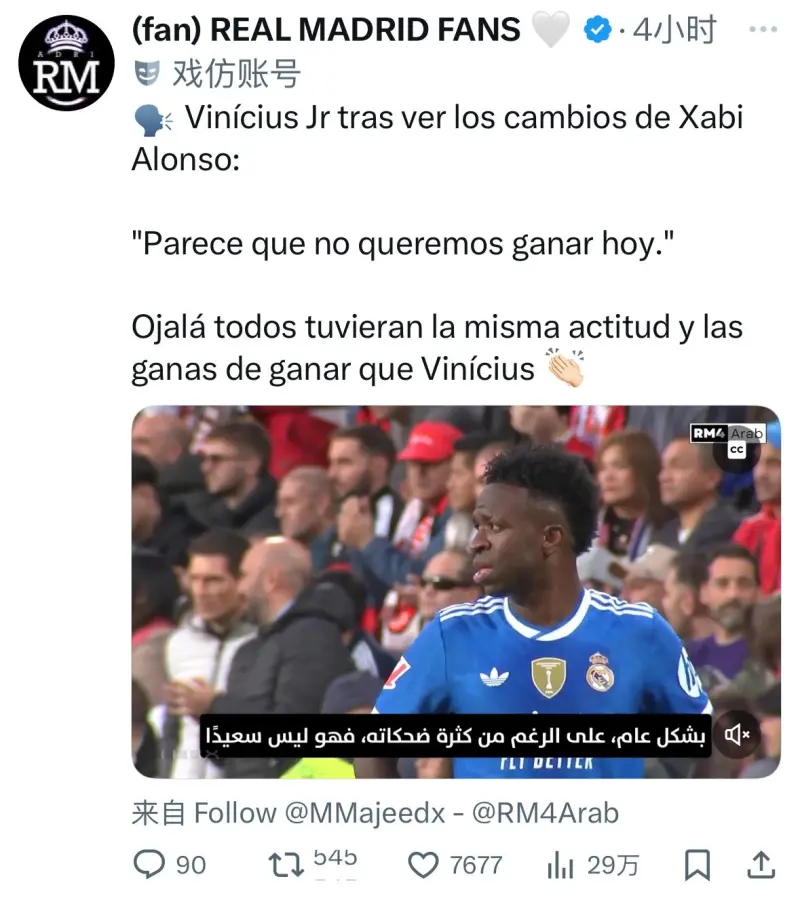Click the parody account mask label
This screenshot has height=900, width=800.
click(x=217, y=73)
